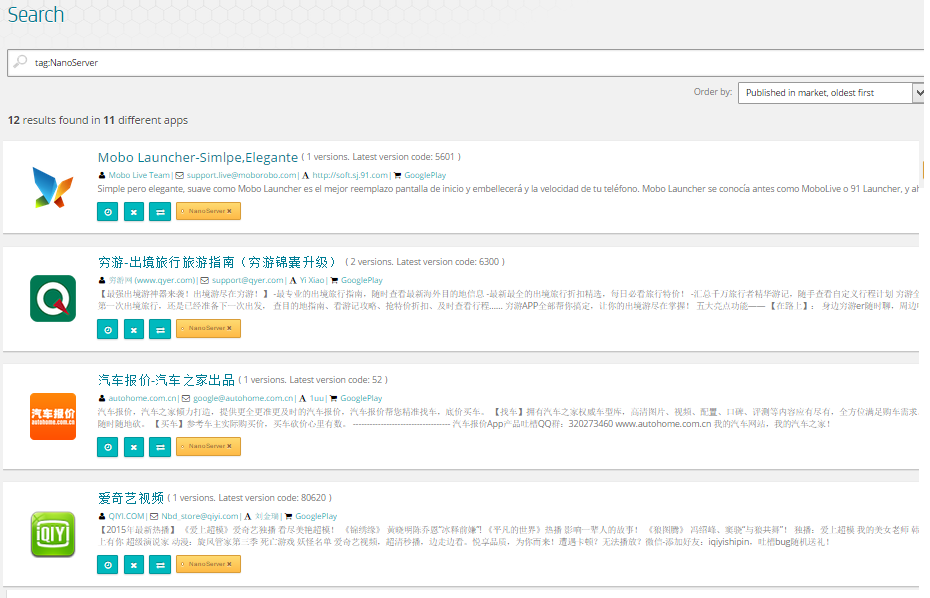Screen dimensions: 930x598
Task: Click the google@autohome.com.cn email link
Action: pyautogui.click(x=243, y=398)
